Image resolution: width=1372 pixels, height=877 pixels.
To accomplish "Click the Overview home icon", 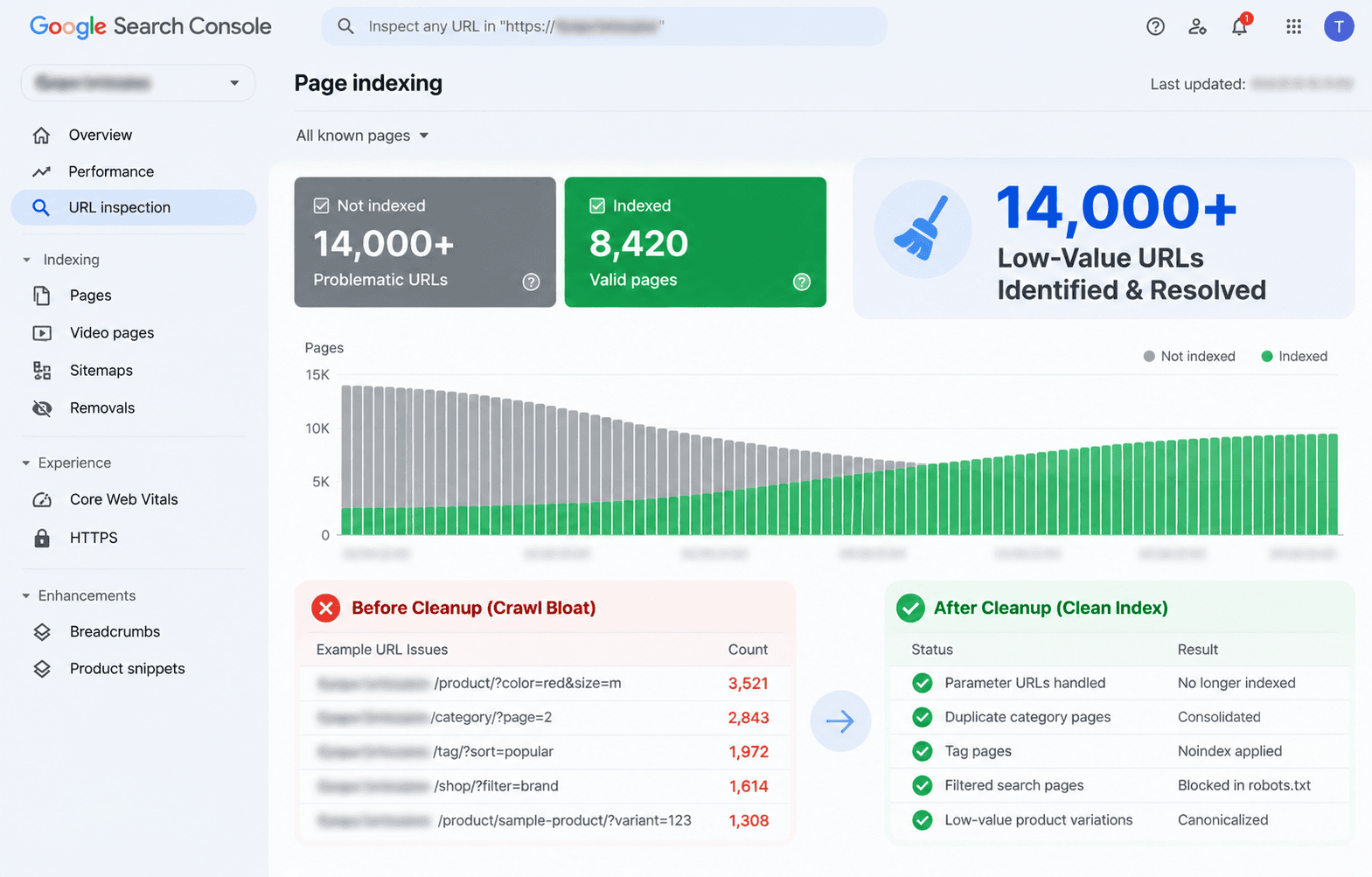I will coord(41,135).
